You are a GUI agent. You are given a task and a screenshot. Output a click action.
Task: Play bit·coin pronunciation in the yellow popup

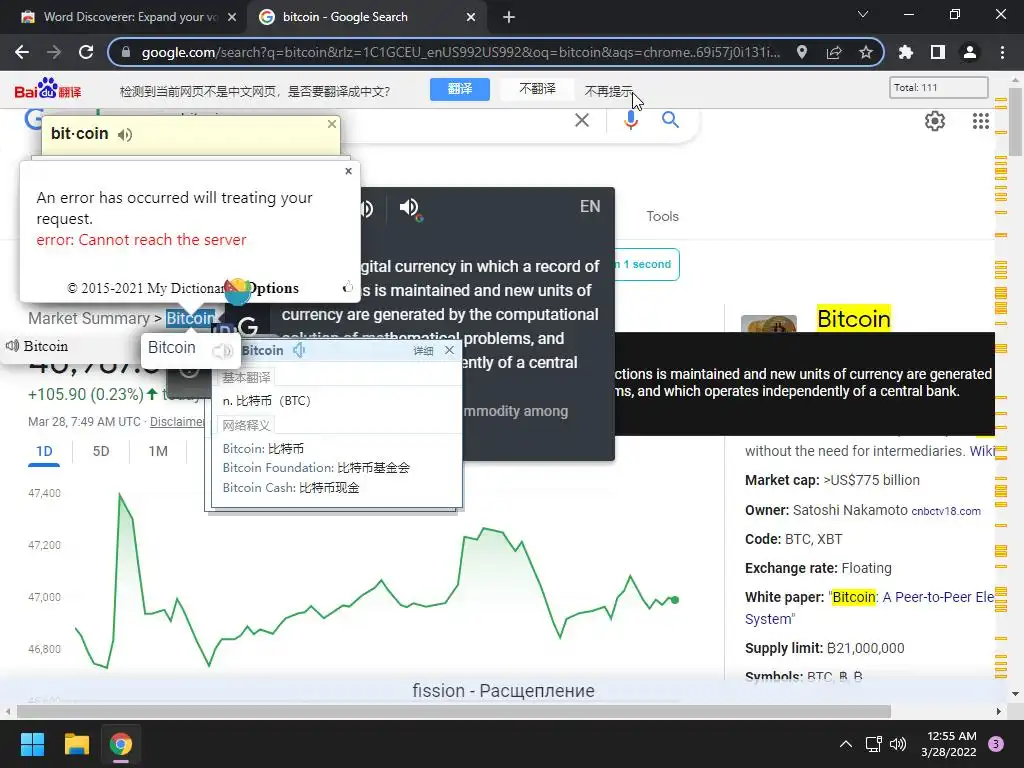click(125, 135)
